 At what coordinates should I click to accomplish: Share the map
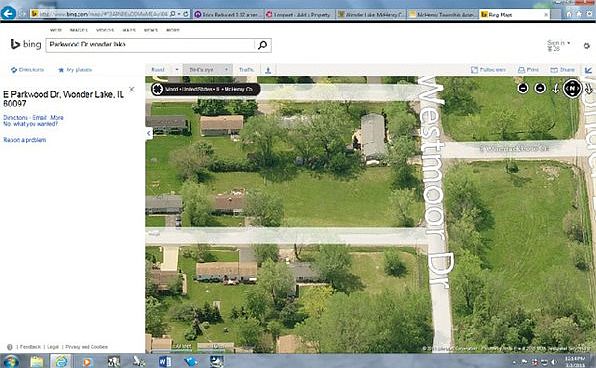click(x=563, y=70)
